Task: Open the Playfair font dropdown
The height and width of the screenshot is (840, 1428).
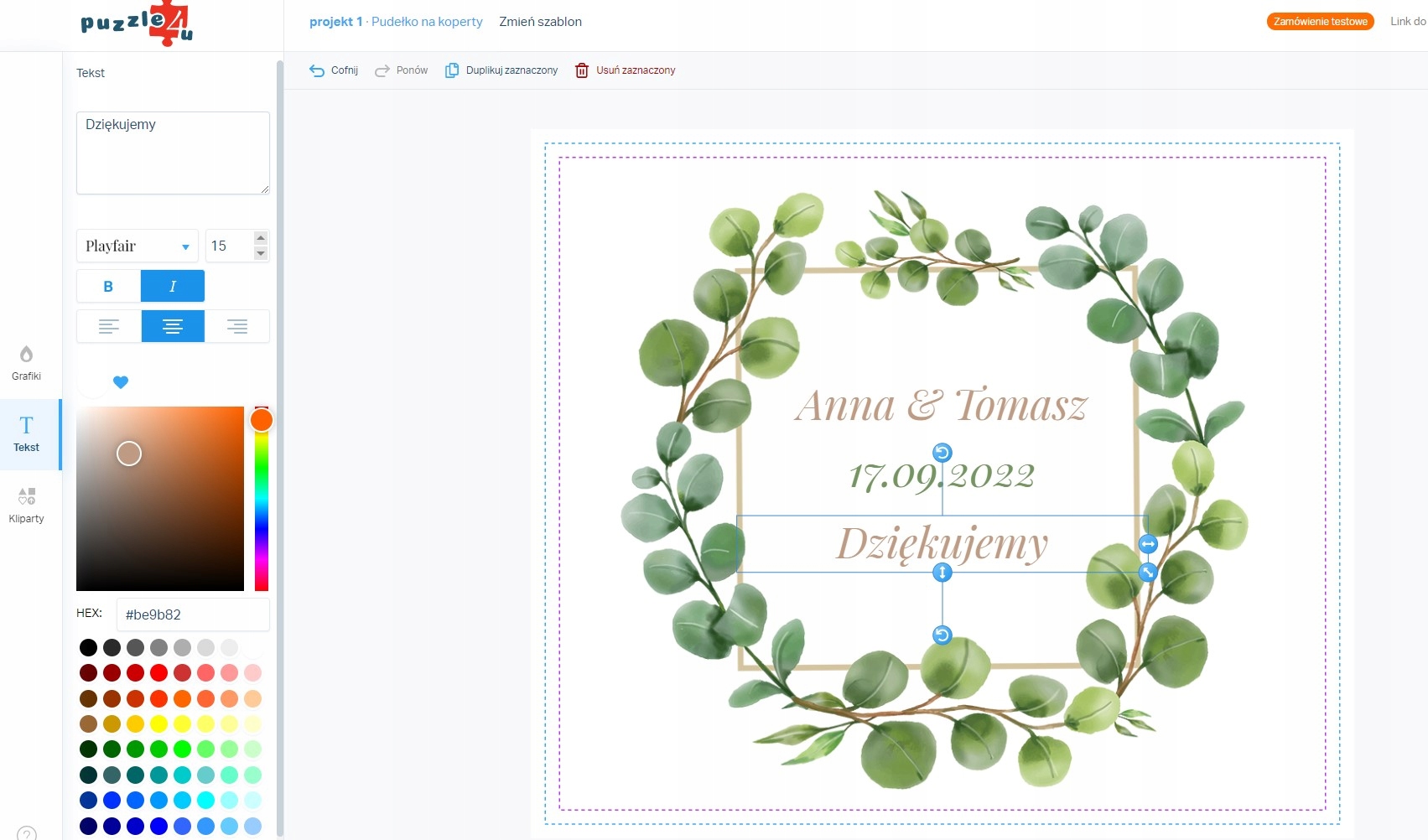Action: pyautogui.click(x=138, y=246)
